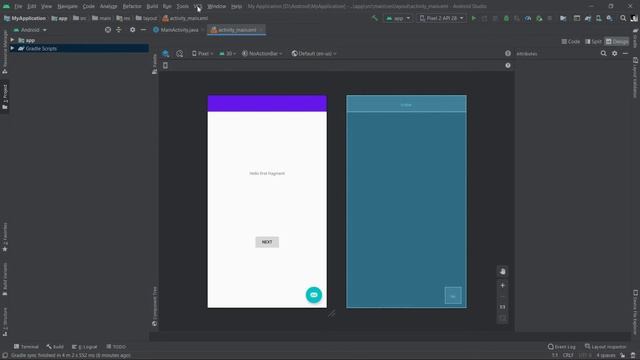The image size is (640, 360).
Task: Click the NEXT button in the preview
Action: [267, 242]
